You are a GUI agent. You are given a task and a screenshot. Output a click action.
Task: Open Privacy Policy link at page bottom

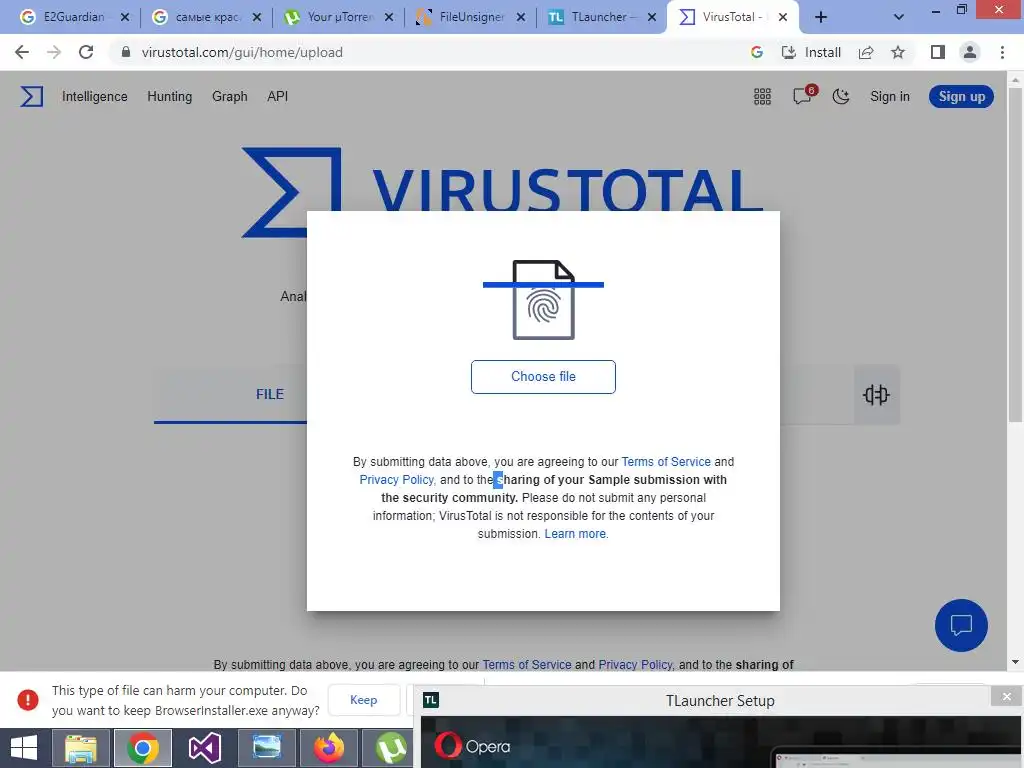(x=635, y=664)
